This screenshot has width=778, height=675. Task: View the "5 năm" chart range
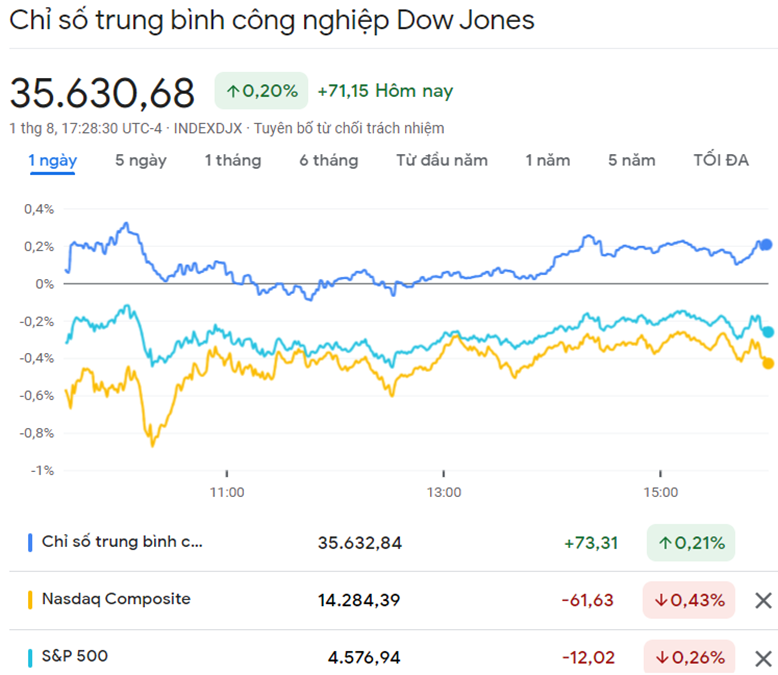(x=632, y=161)
